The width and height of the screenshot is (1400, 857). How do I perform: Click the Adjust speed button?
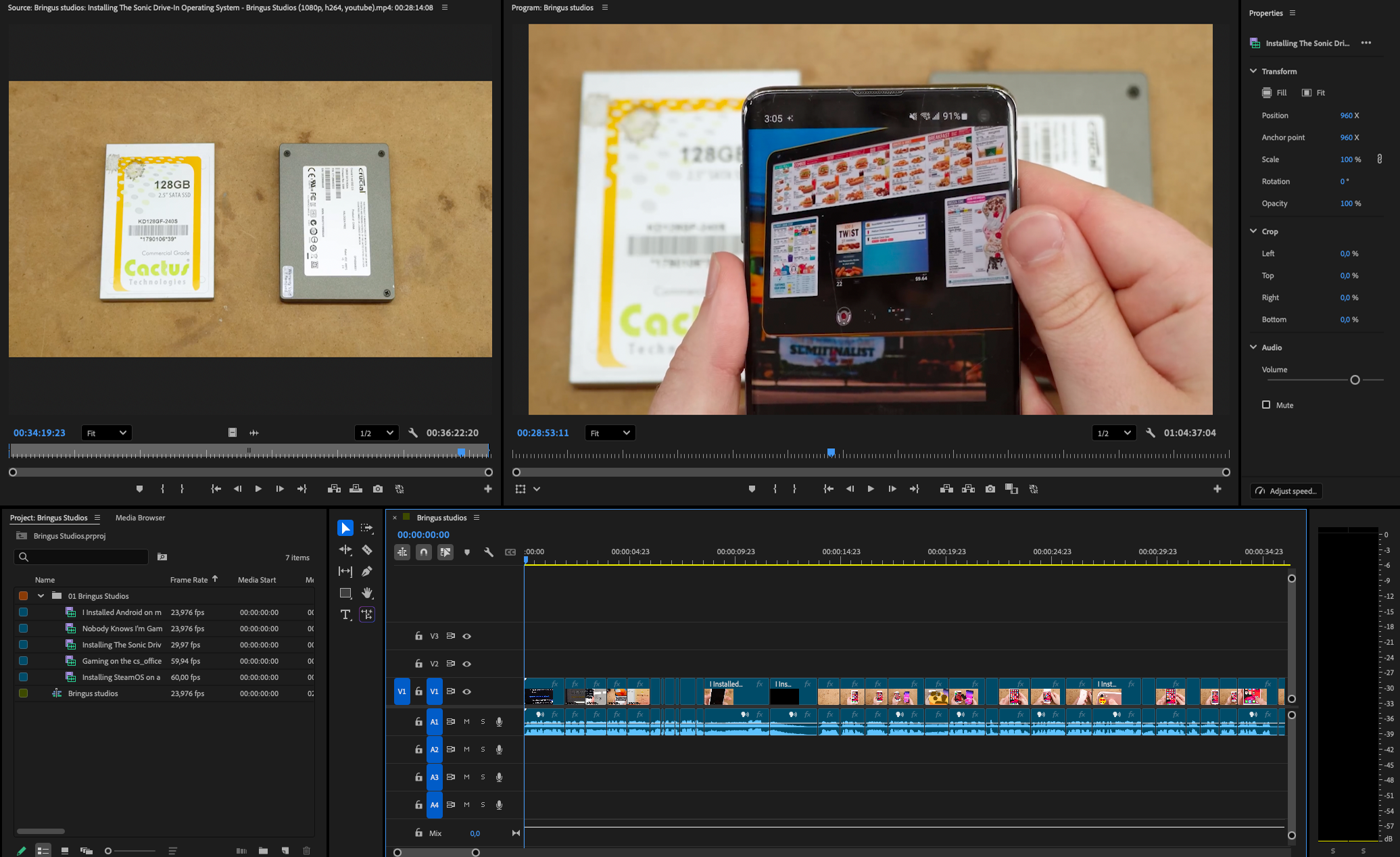pos(1286,491)
